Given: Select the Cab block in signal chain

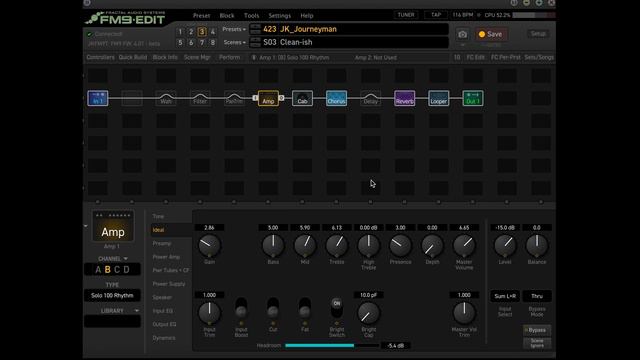Looking at the screenshot, I should coord(302,98).
